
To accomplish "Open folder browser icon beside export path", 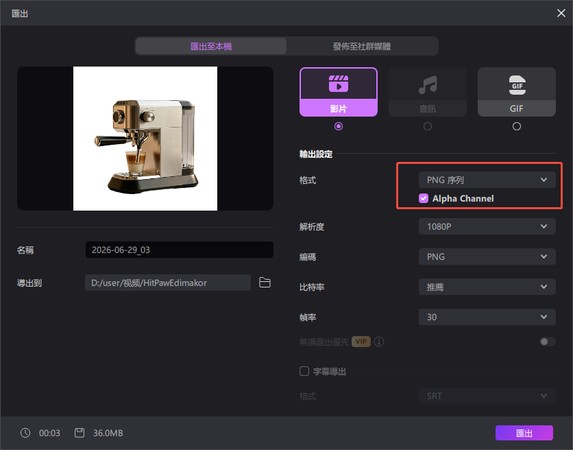I will coord(265,283).
